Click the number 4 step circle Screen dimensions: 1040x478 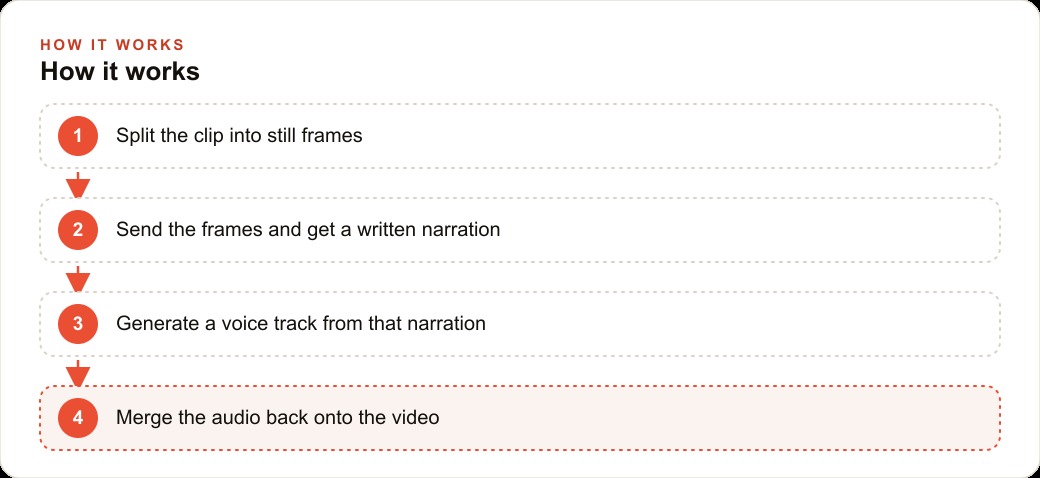pyautogui.click(x=78, y=418)
